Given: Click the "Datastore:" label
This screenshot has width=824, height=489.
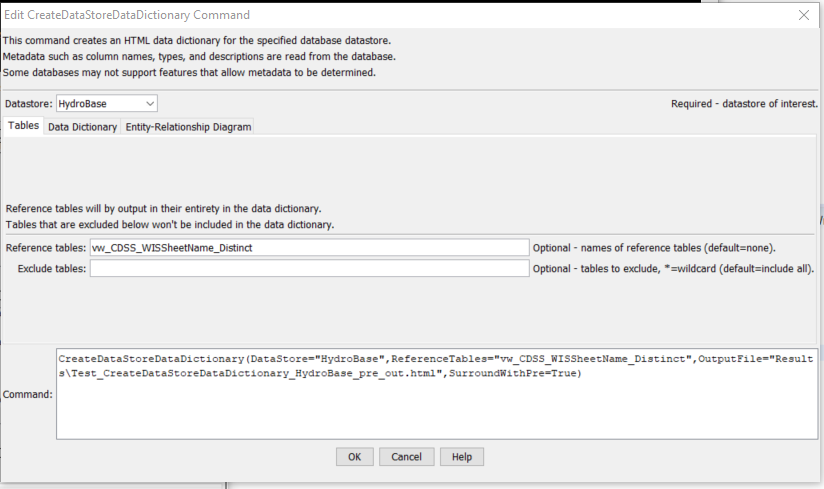Looking at the screenshot, I should point(29,104).
